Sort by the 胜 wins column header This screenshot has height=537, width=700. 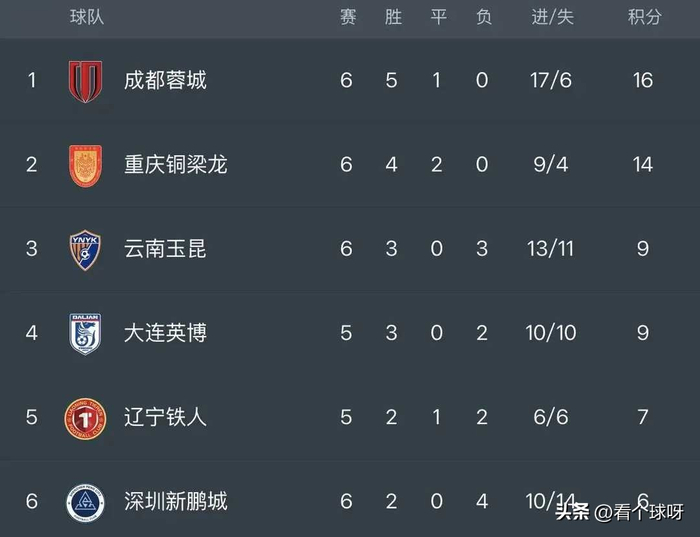coord(393,18)
